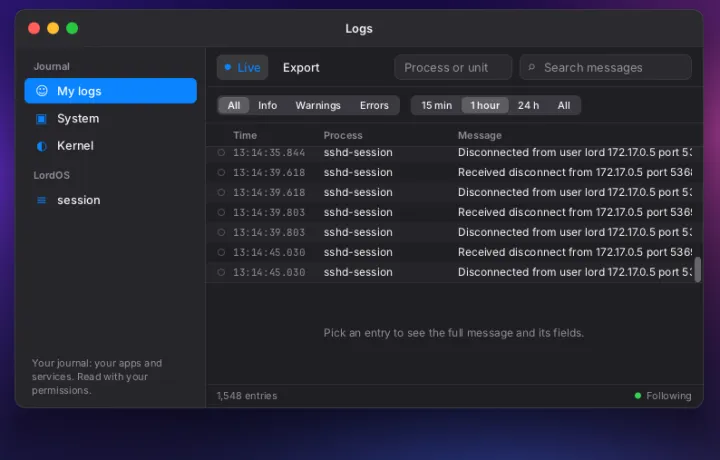Click severity circle for 13:14:35.844 row

(x=221, y=152)
